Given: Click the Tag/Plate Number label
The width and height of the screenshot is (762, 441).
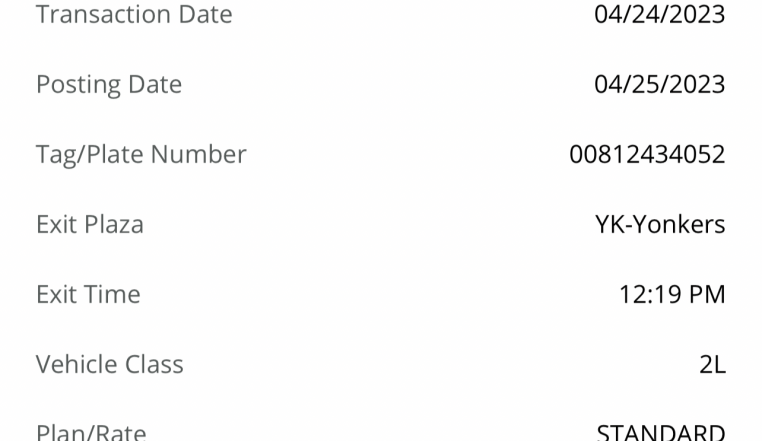Looking at the screenshot, I should click(x=141, y=155).
